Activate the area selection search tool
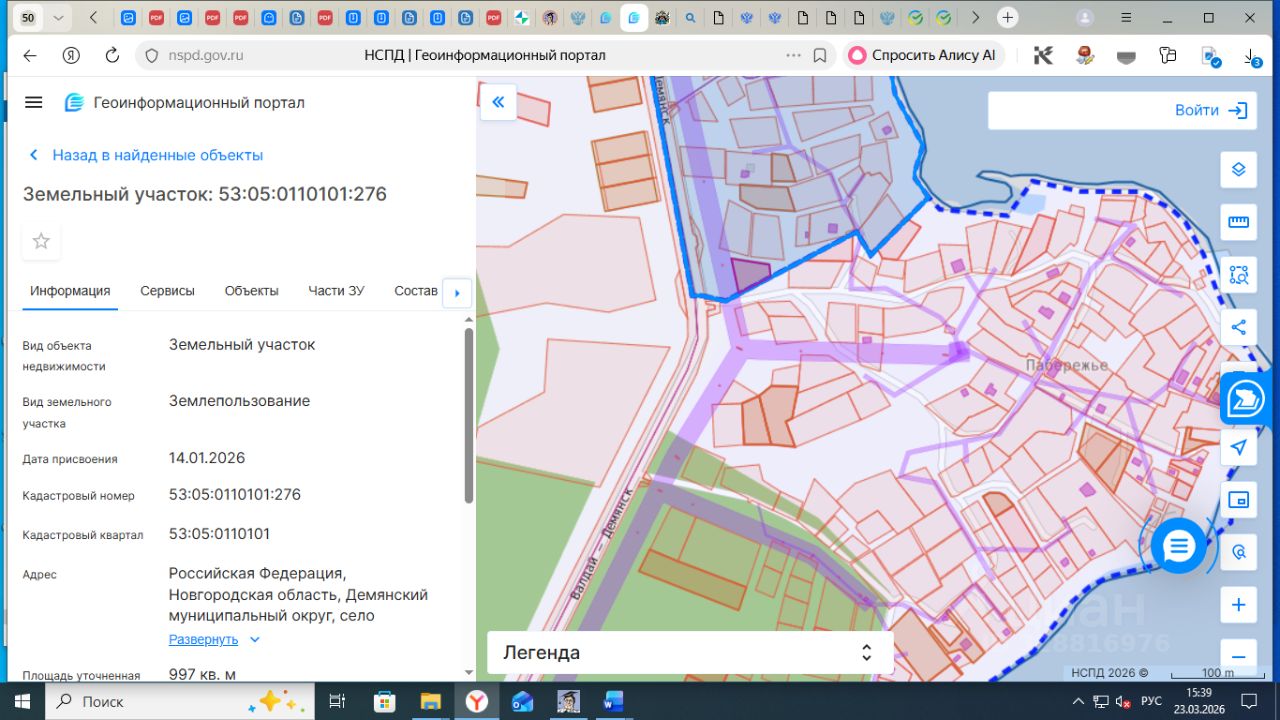The width and height of the screenshot is (1280, 720). pyautogui.click(x=1238, y=275)
